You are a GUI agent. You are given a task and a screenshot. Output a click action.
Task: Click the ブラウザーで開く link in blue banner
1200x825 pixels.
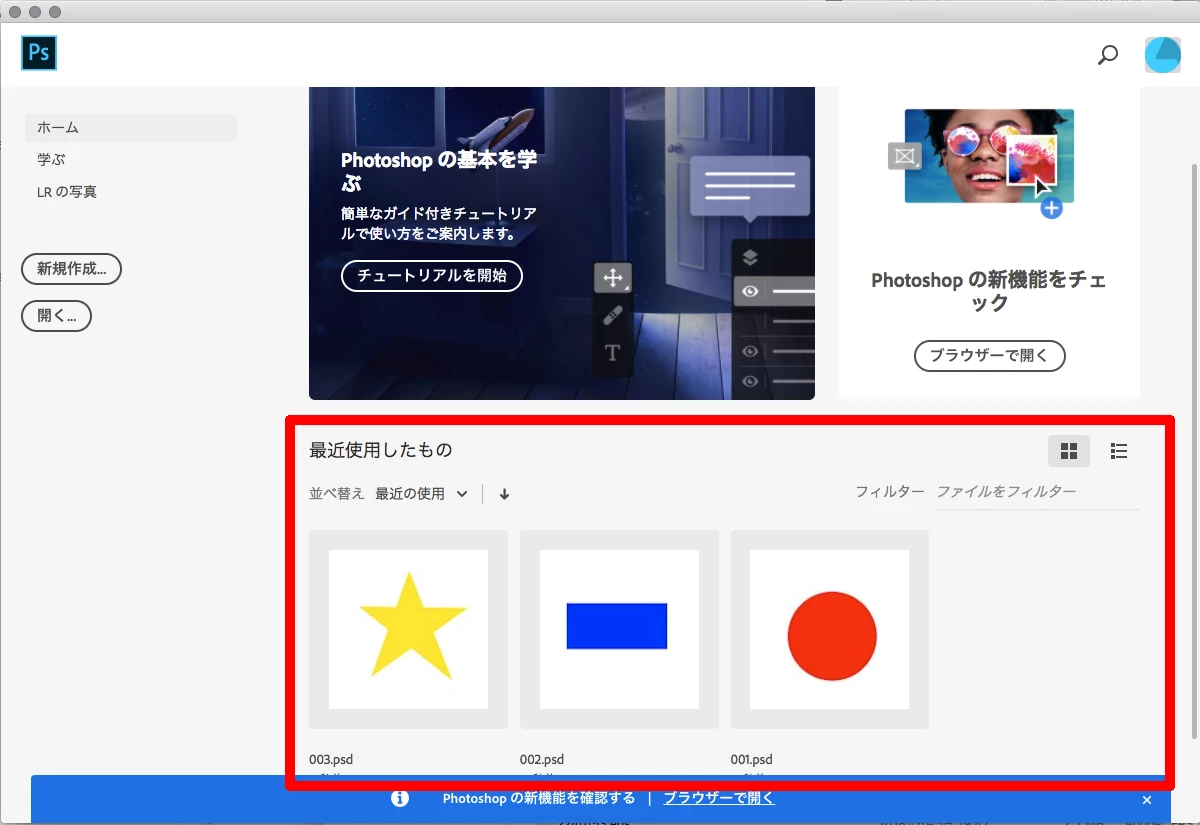pos(719,798)
